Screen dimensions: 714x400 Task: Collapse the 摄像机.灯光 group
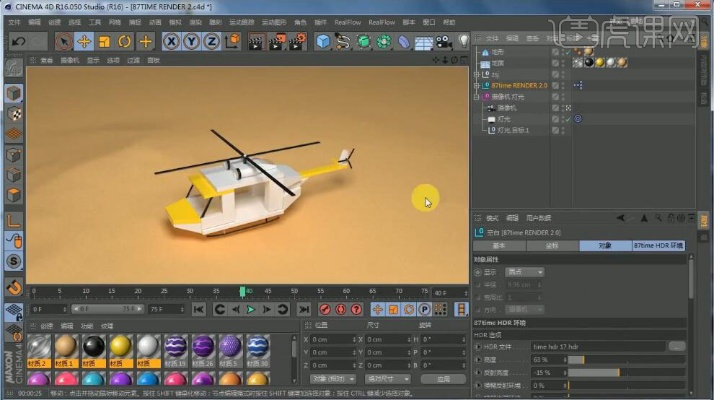coord(477,97)
